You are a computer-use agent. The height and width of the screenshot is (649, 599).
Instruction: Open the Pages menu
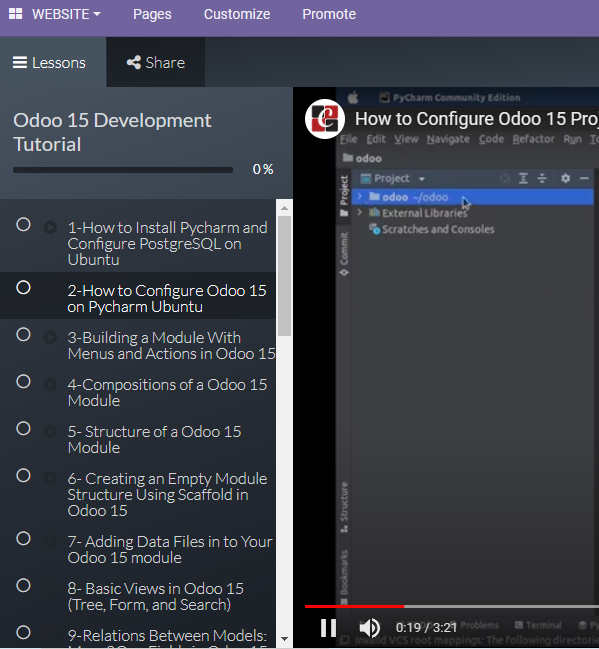pyautogui.click(x=152, y=14)
